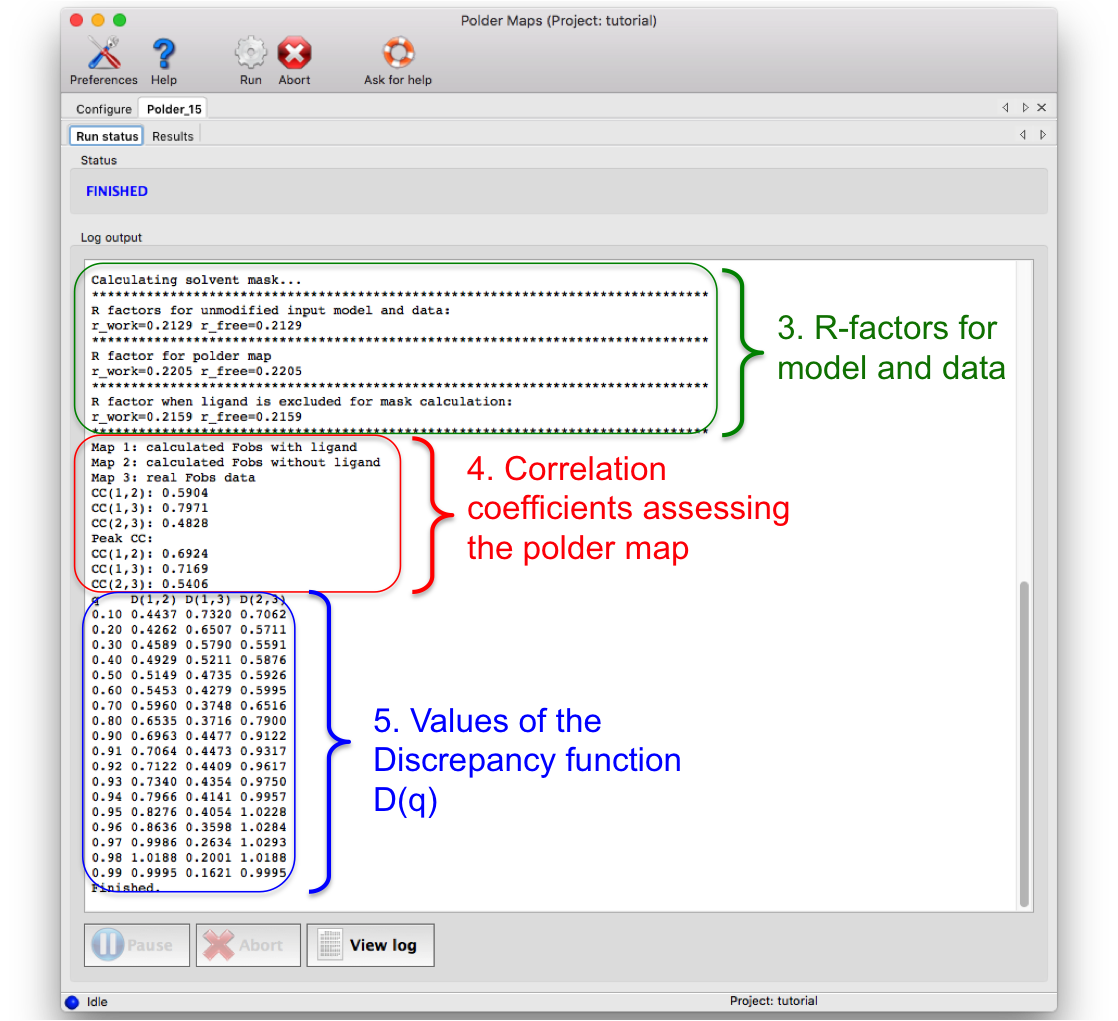Open the Results tab
This screenshot has width=1118, height=1021.
173,136
